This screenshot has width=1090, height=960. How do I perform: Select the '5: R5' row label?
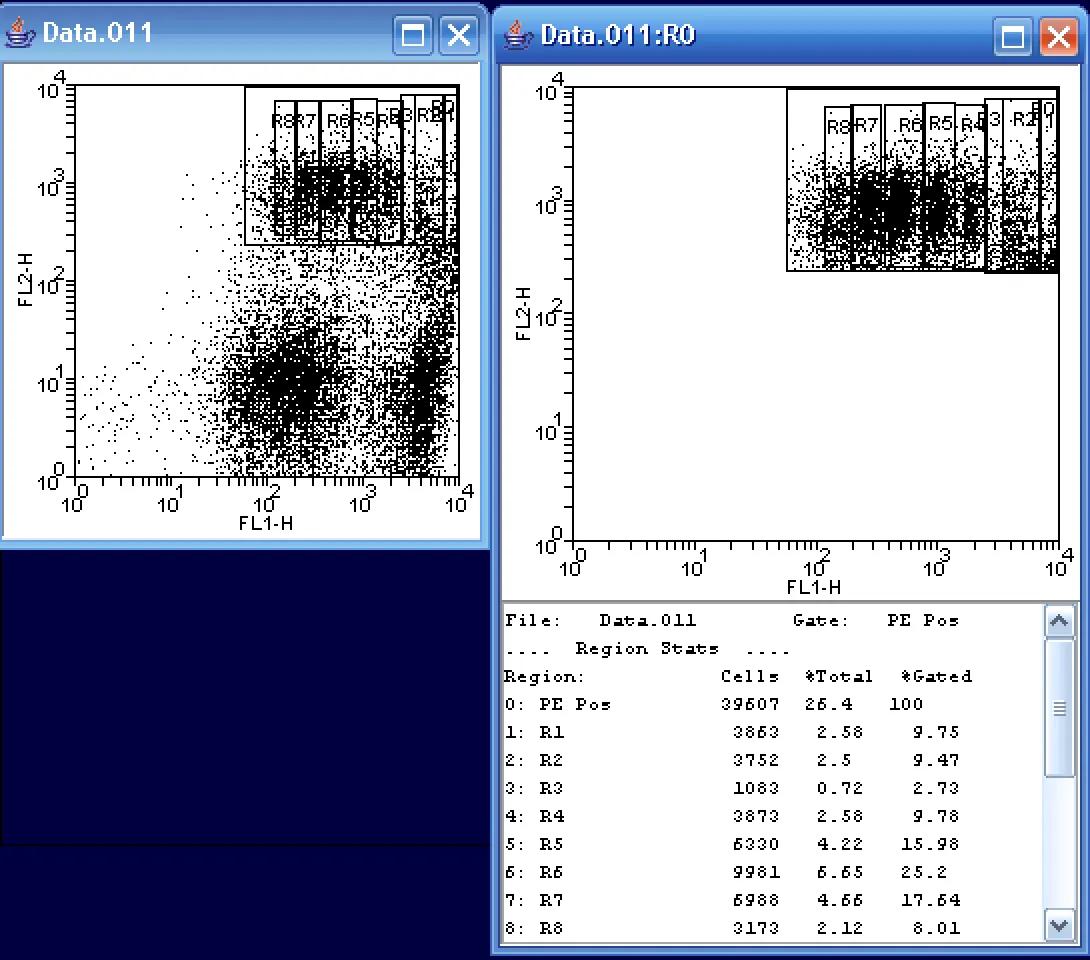(x=535, y=844)
